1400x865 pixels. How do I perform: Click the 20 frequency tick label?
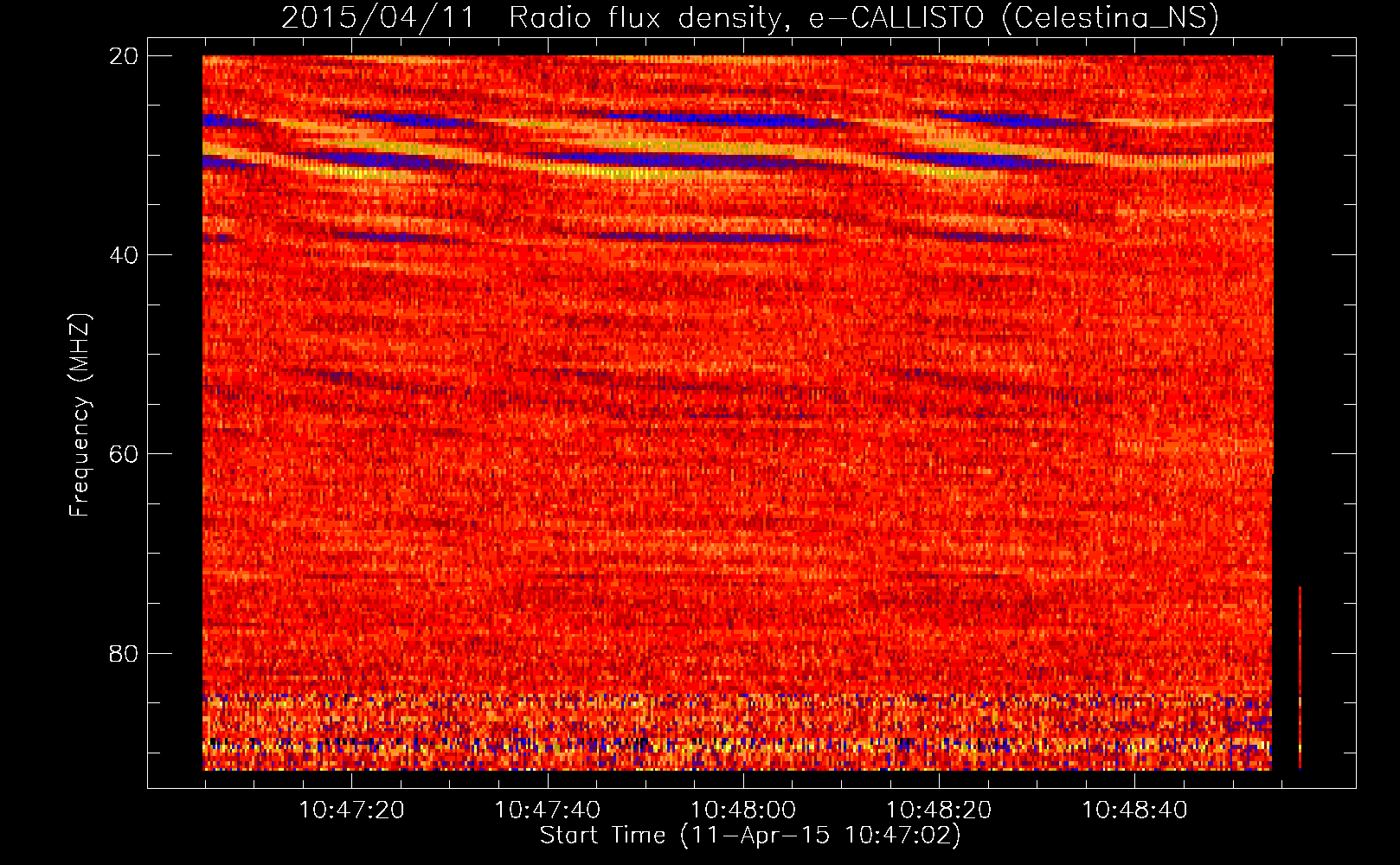click(x=124, y=55)
